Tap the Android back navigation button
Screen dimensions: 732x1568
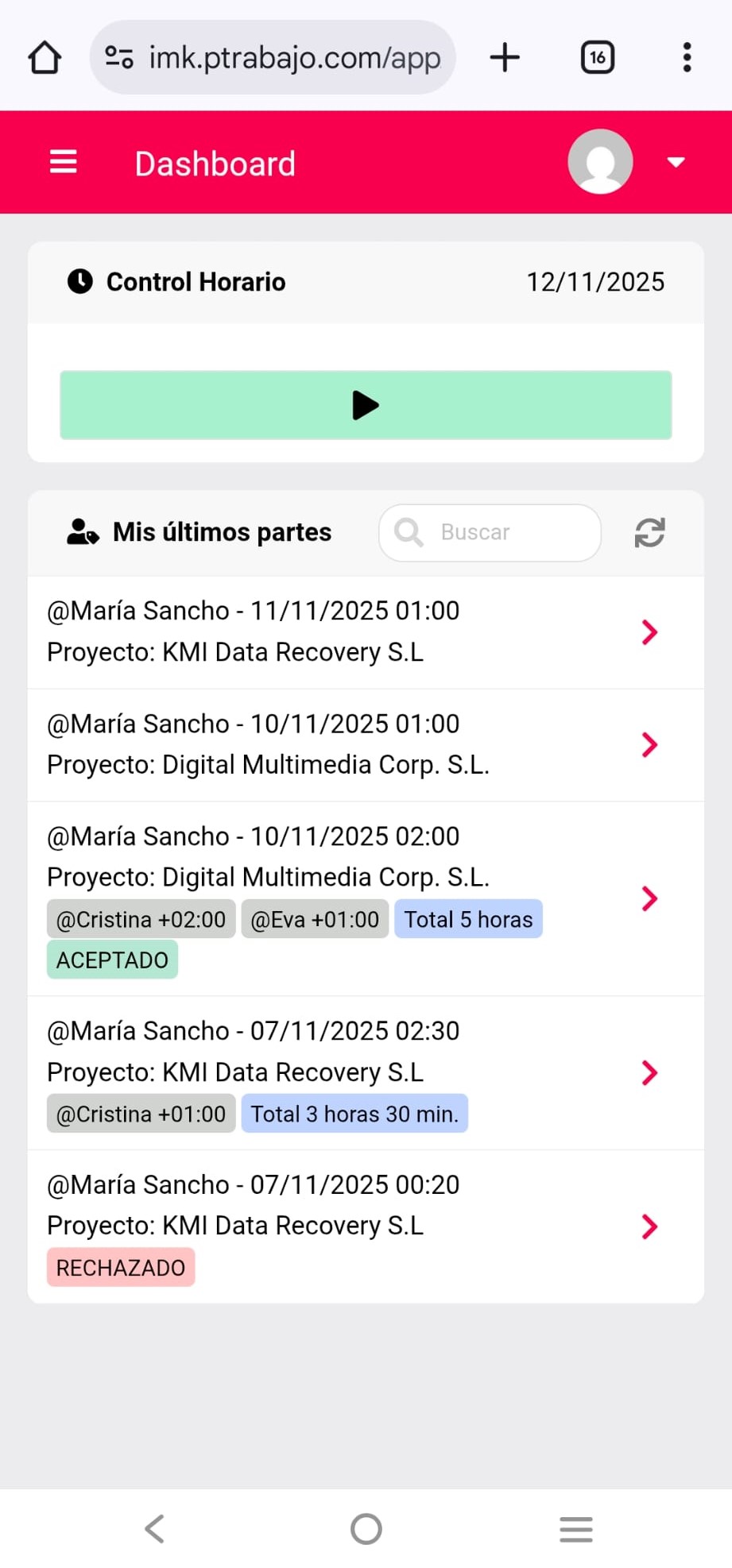point(155,1528)
